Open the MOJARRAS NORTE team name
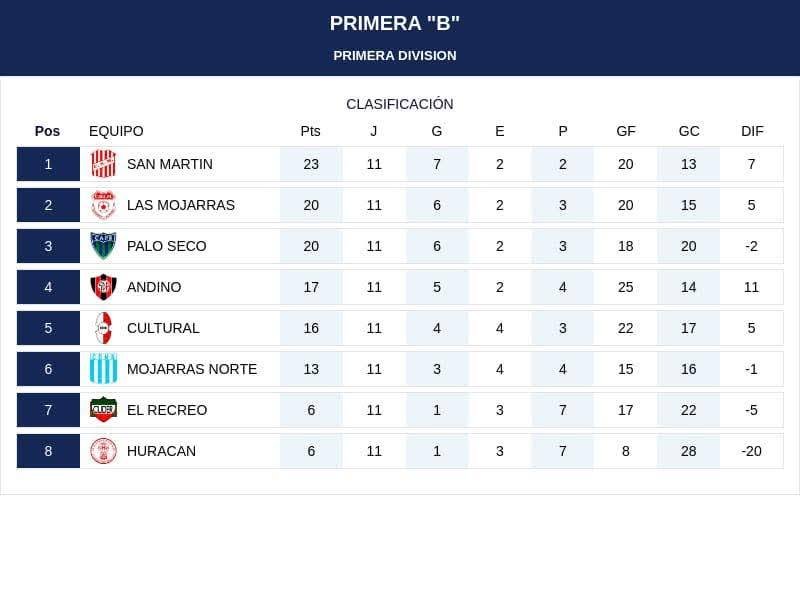This screenshot has height=600, width=800. pyautogui.click(x=192, y=369)
